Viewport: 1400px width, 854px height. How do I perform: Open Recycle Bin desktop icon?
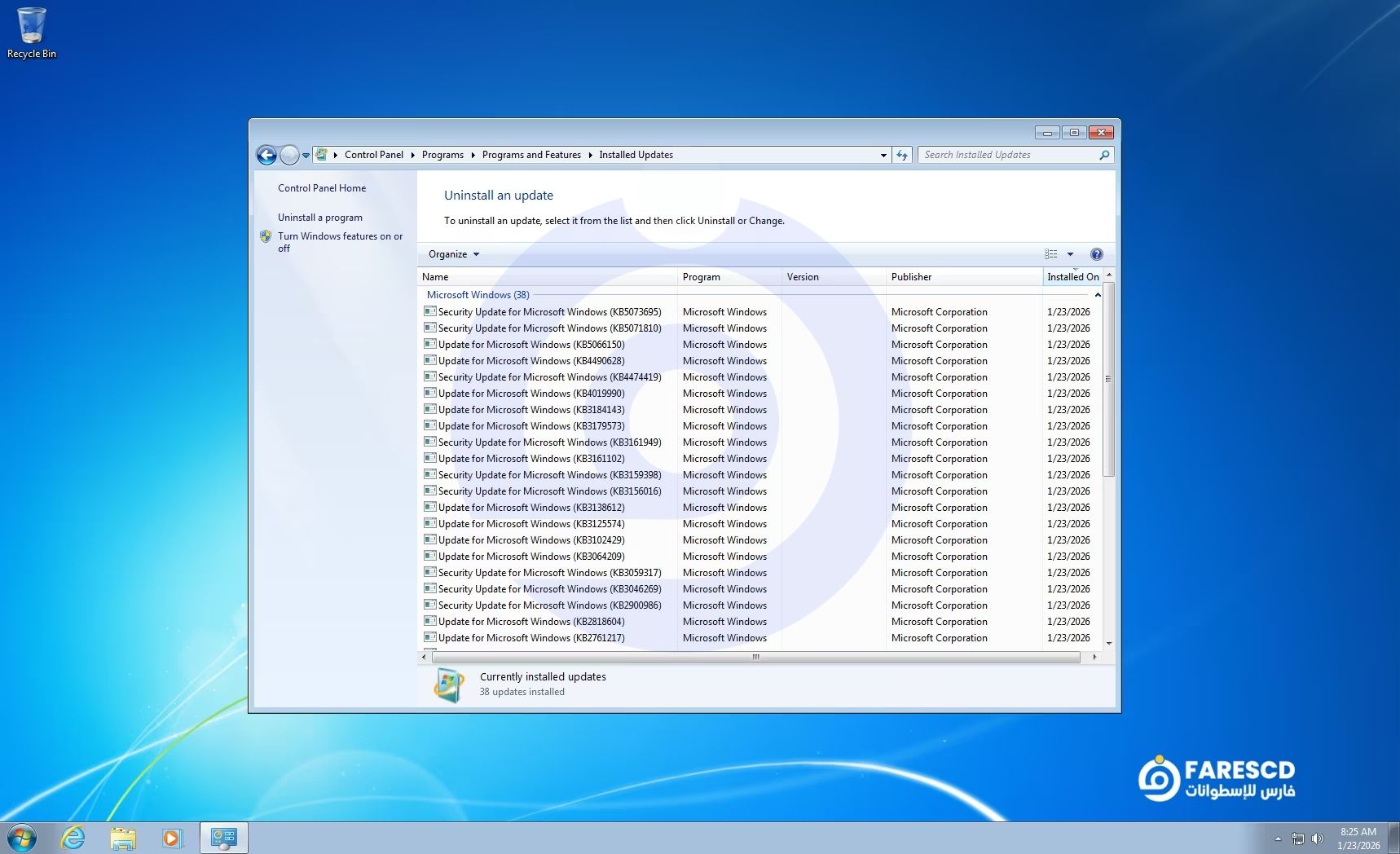click(32, 33)
